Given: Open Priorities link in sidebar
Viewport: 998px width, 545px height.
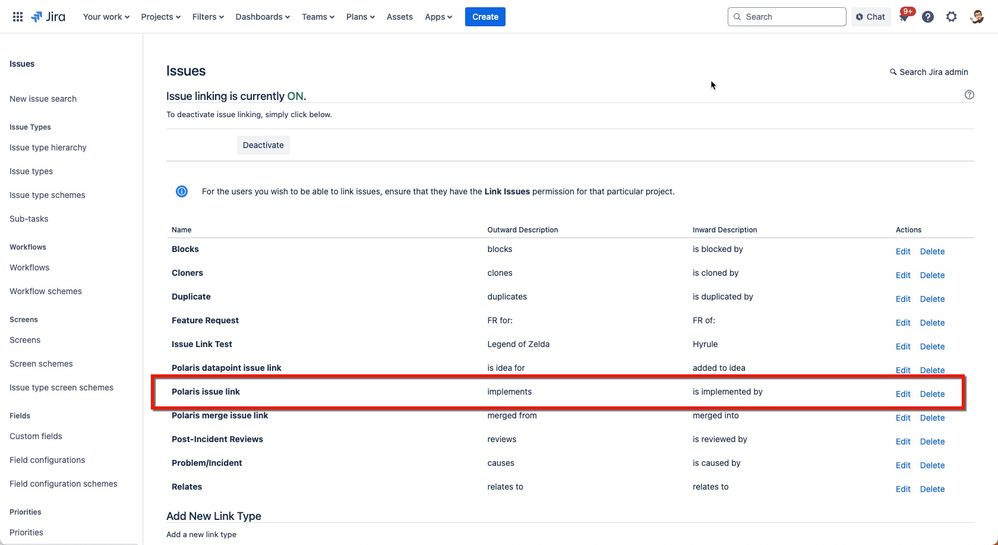Looking at the screenshot, I should [x=26, y=532].
